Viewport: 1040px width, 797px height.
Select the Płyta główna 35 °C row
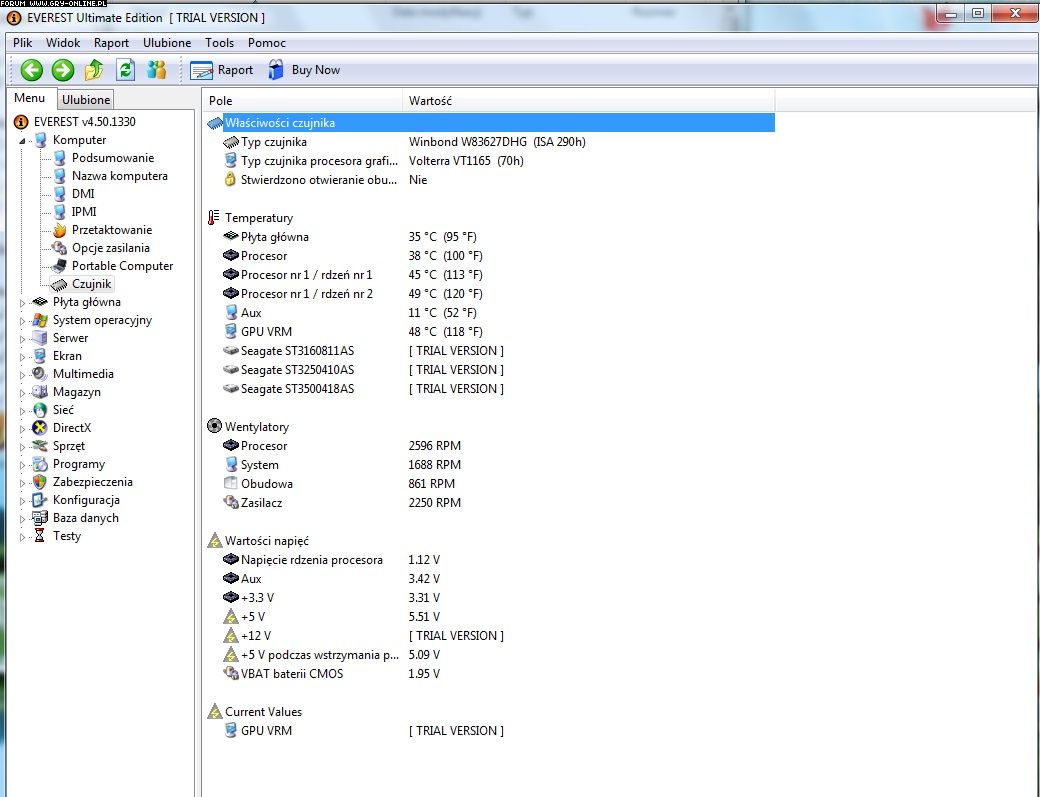coord(491,237)
